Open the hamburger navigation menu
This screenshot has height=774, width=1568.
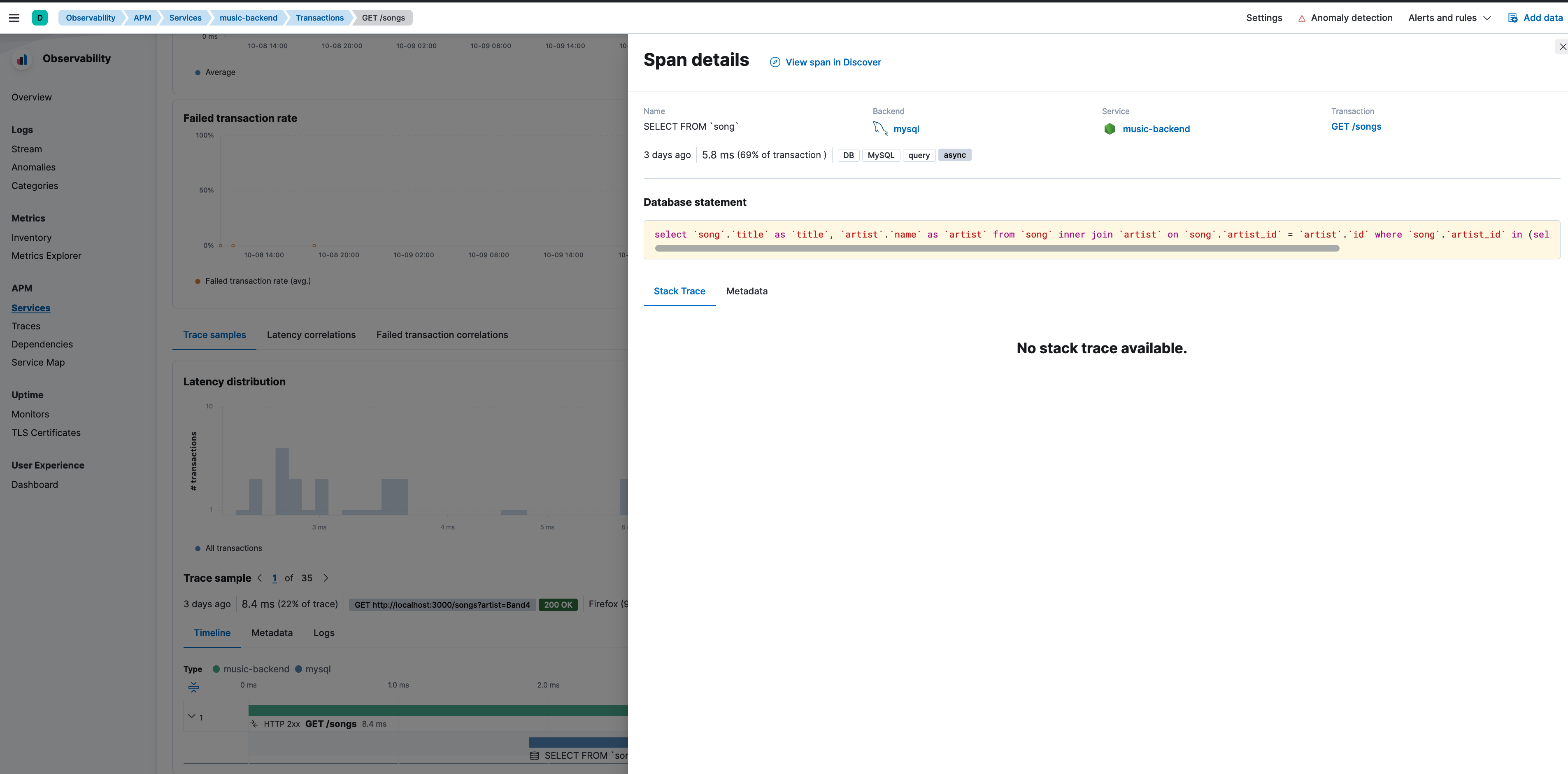tap(14, 18)
